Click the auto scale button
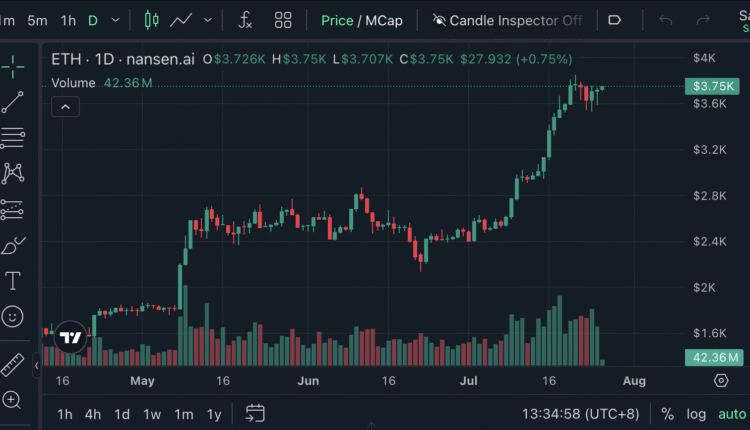This screenshot has width=750, height=430. (732, 414)
